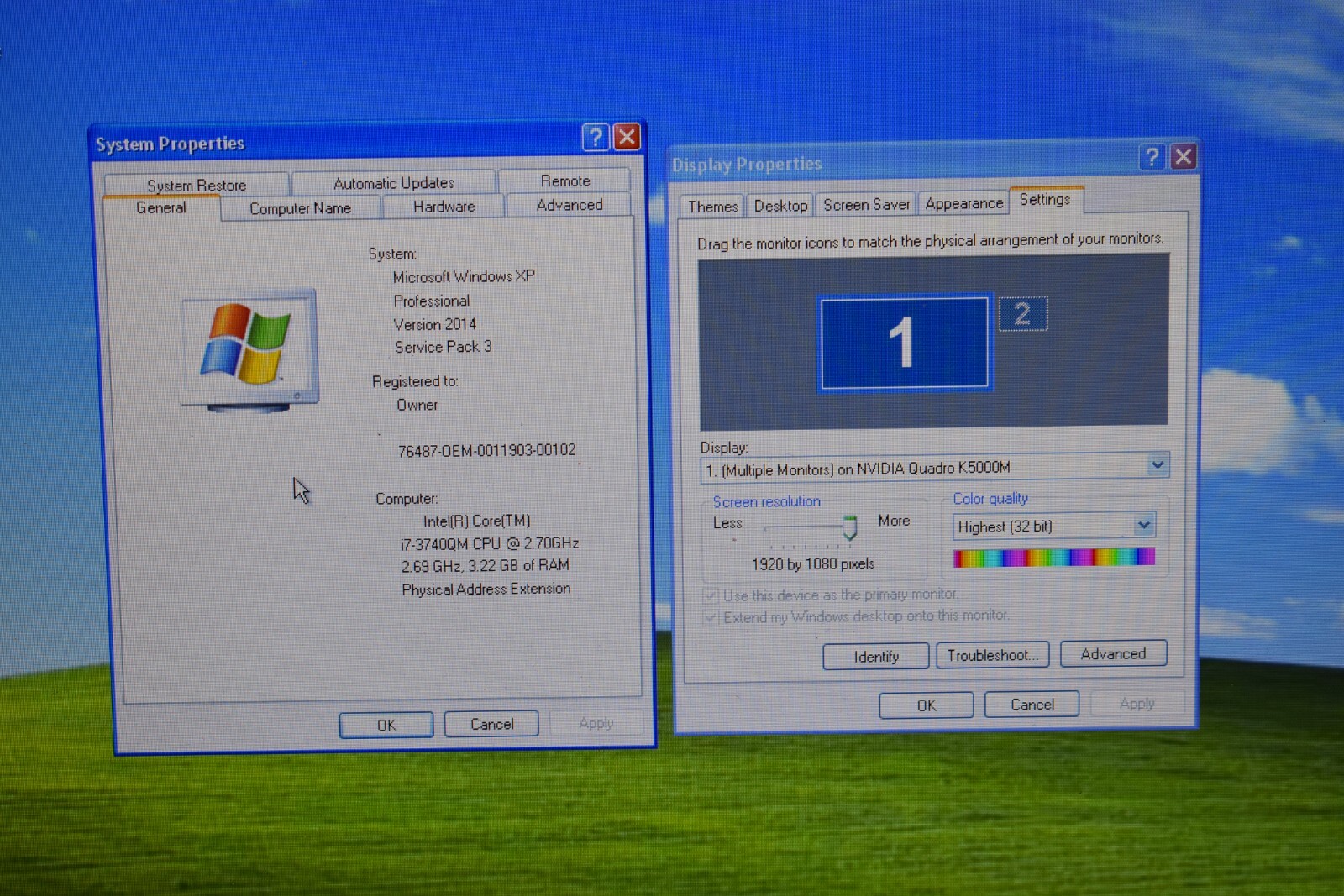Click the 'Microsoft Windows XP' text
Viewport: 1344px width, 896px height.
pos(464,276)
